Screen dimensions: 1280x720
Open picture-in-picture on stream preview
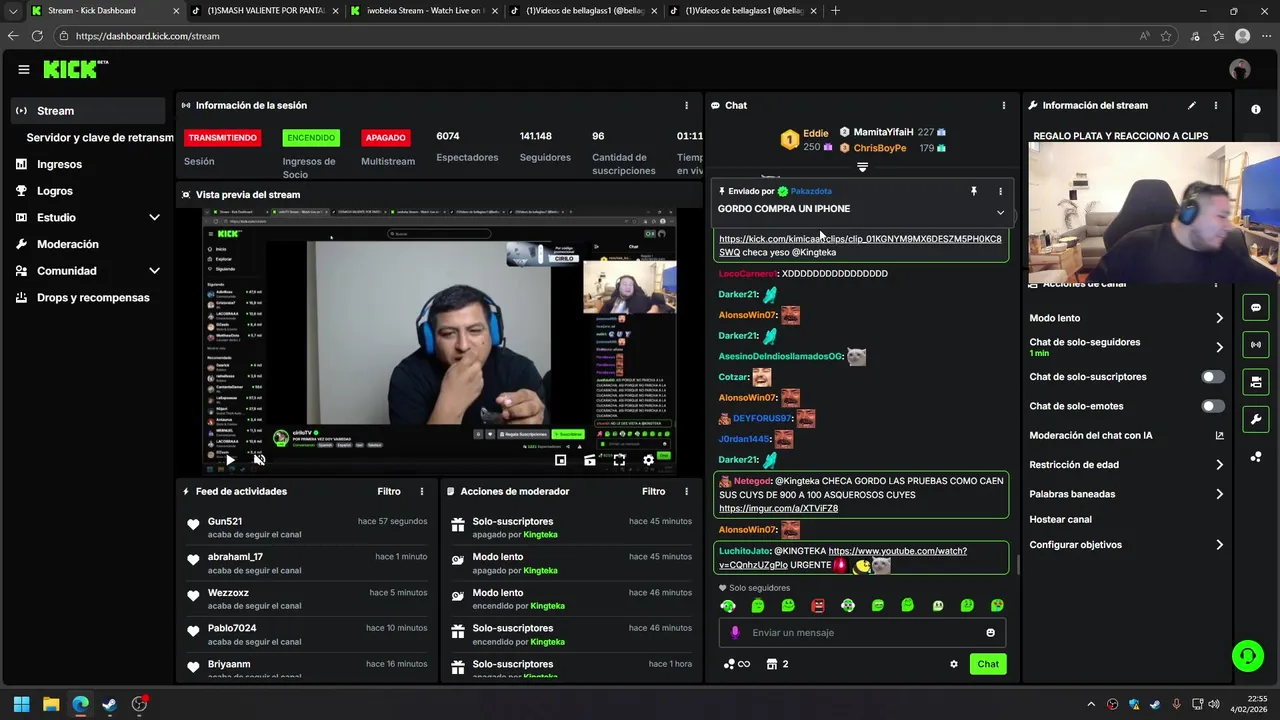pyautogui.click(x=560, y=460)
